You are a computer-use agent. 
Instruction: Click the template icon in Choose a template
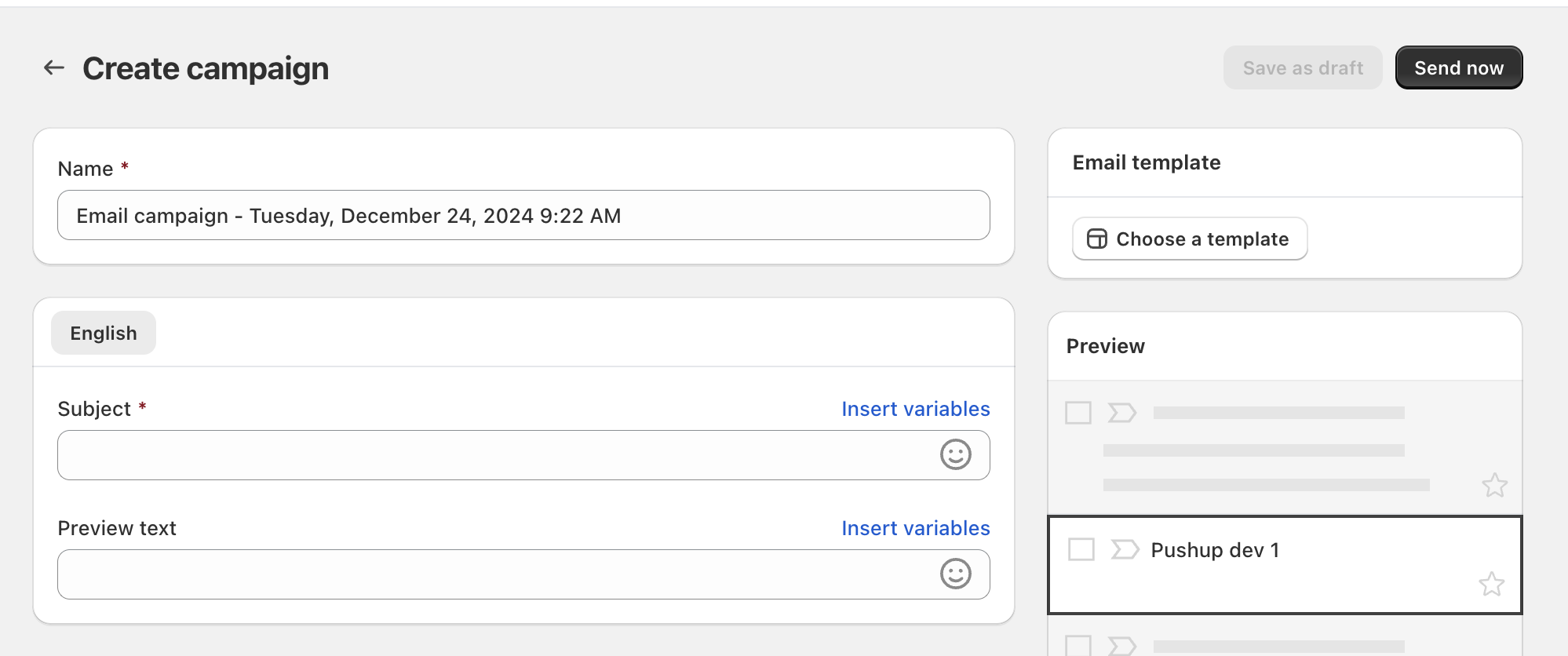pos(1096,239)
